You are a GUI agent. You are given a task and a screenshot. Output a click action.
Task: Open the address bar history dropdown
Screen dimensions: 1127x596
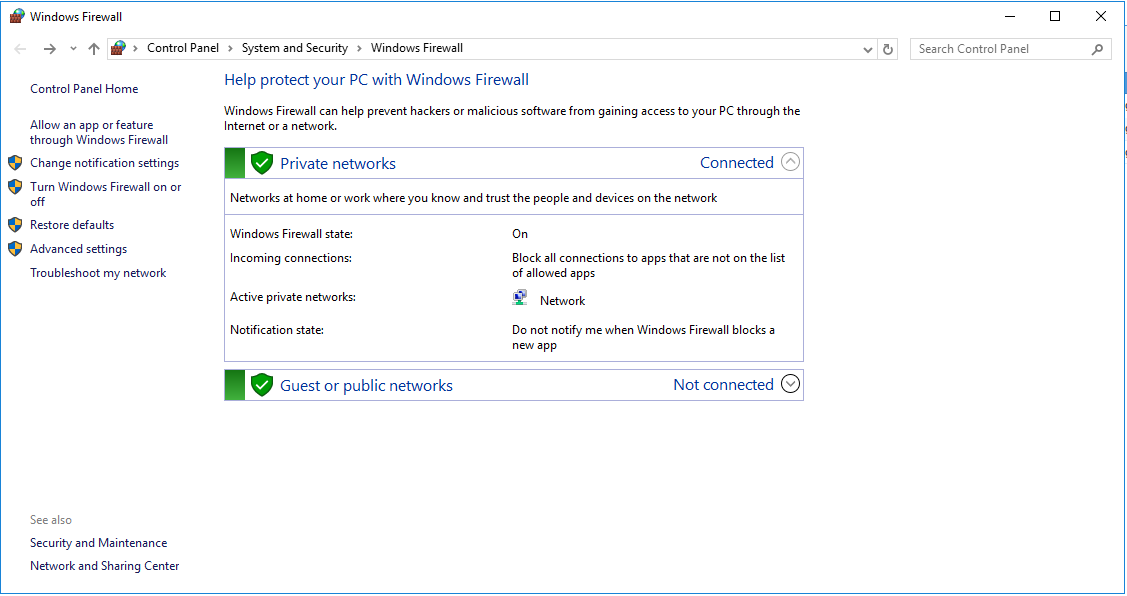tap(868, 50)
